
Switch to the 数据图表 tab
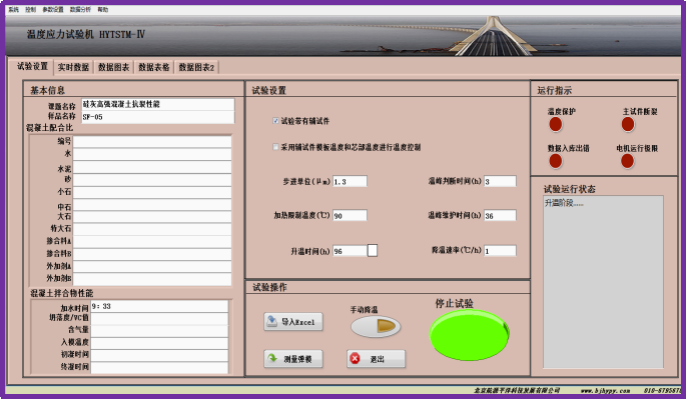coord(114,67)
